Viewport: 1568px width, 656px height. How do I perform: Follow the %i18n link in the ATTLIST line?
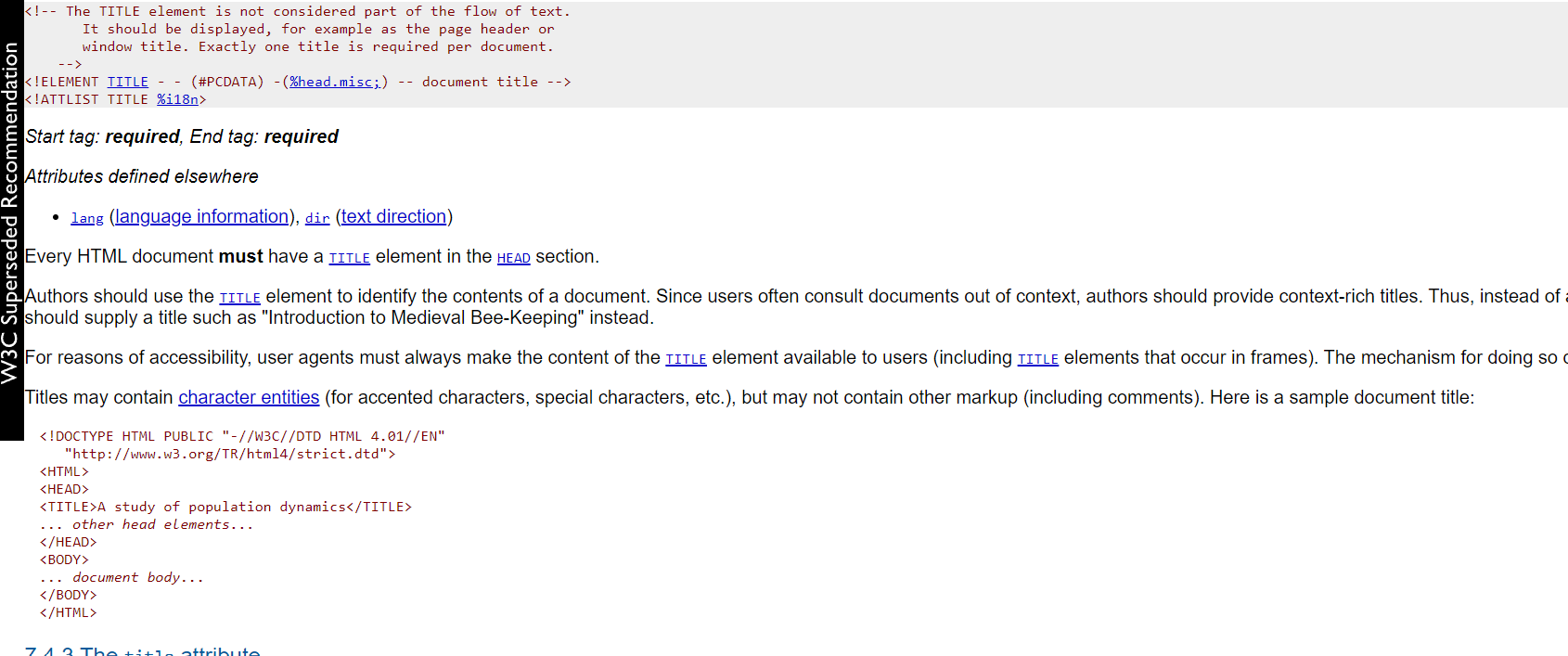point(177,99)
